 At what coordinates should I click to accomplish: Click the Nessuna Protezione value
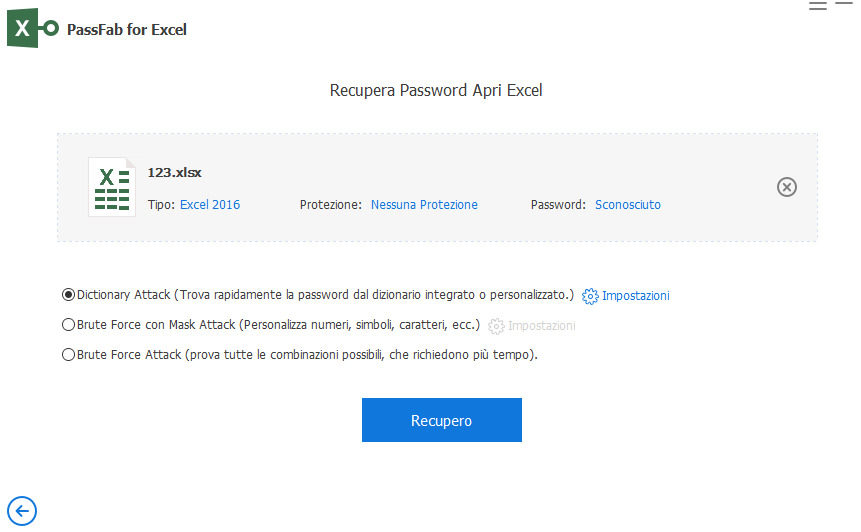coord(424,205)
